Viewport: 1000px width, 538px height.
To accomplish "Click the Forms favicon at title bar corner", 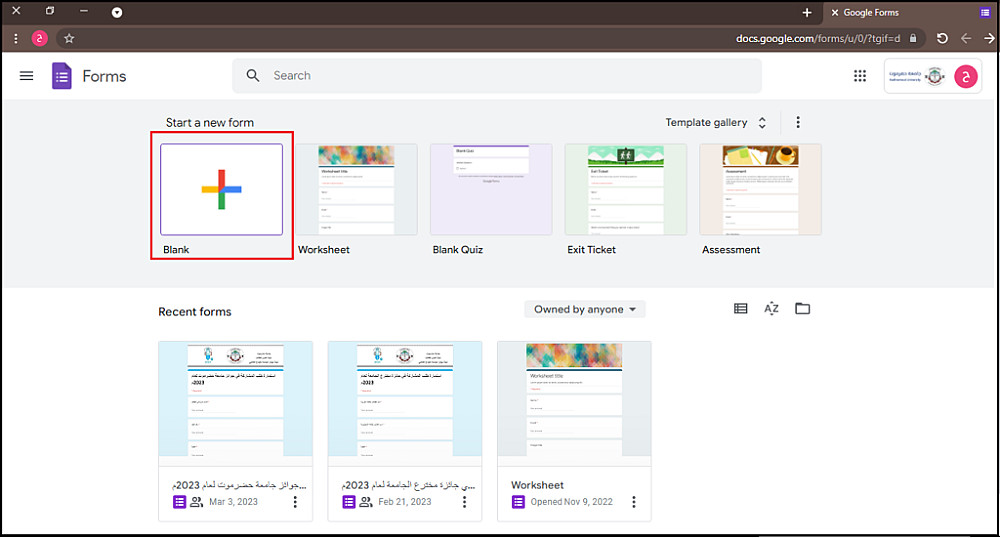I will 985,12.
